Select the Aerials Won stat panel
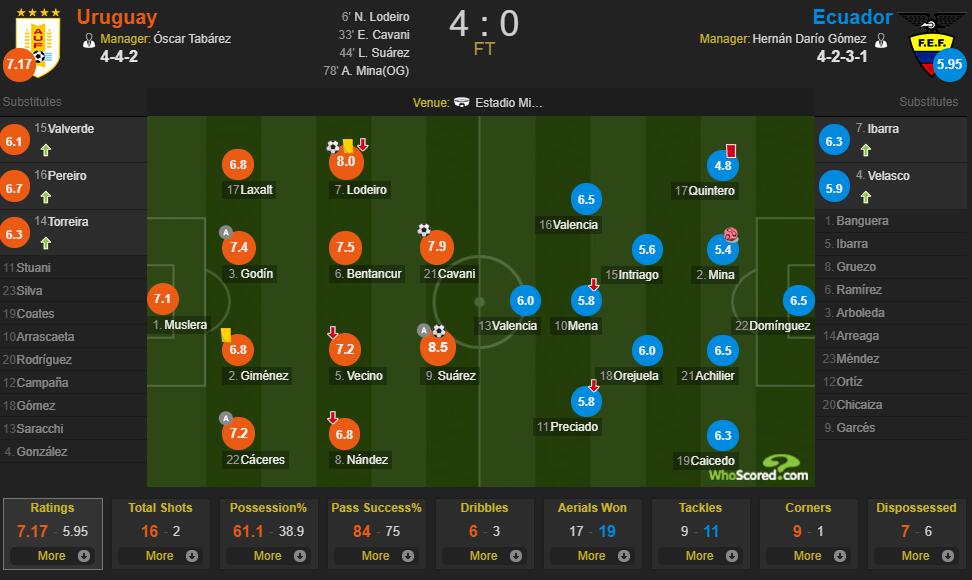This screenshot has width=972, height=580. 592,534
